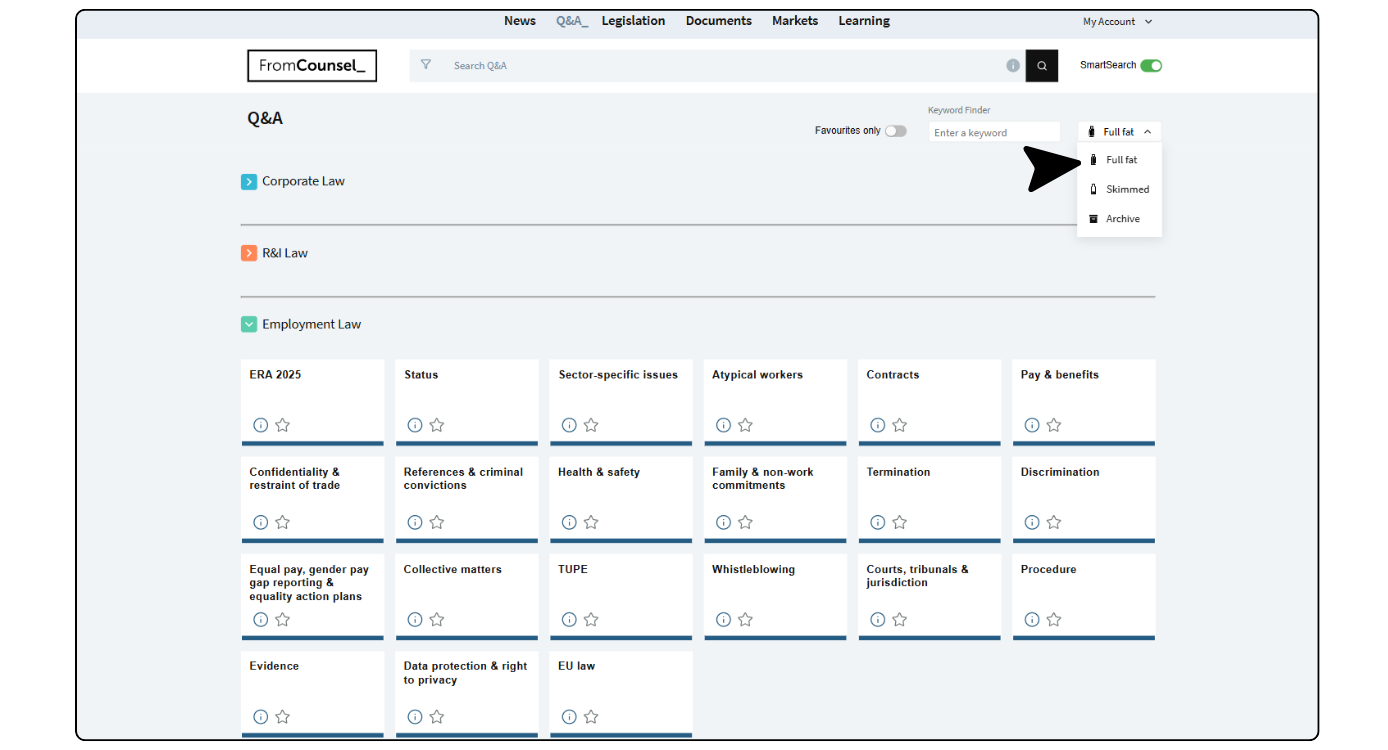Open the Procedure topic card
The width and height of the screenshot is (1388, 750).
[x=1084, y=597]
